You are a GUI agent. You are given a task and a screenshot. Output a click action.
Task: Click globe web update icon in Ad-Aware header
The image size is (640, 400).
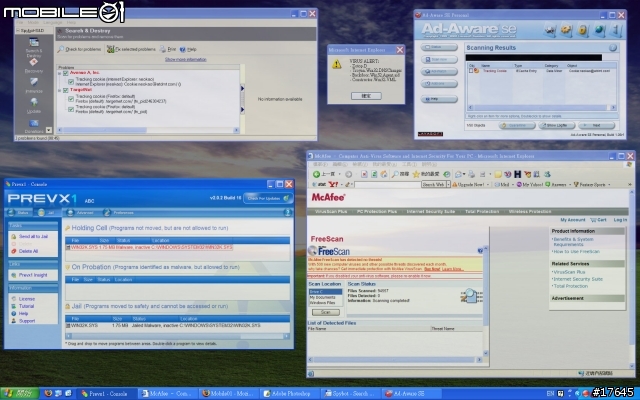coord(599,30)
